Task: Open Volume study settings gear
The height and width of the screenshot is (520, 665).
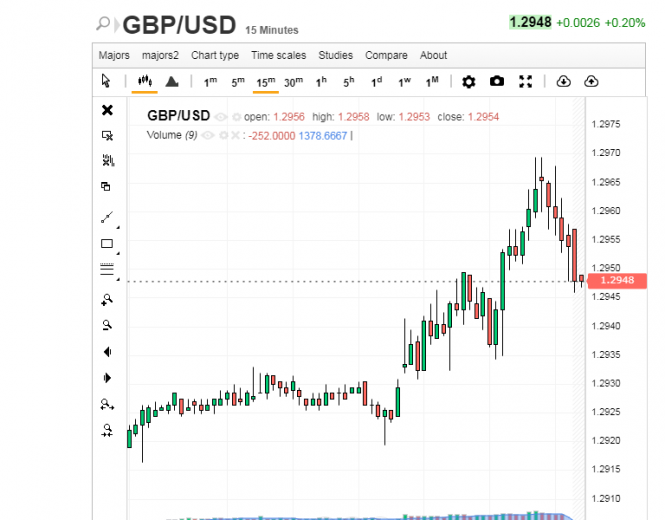Action: pyautogui.click(x=224, y=135)
